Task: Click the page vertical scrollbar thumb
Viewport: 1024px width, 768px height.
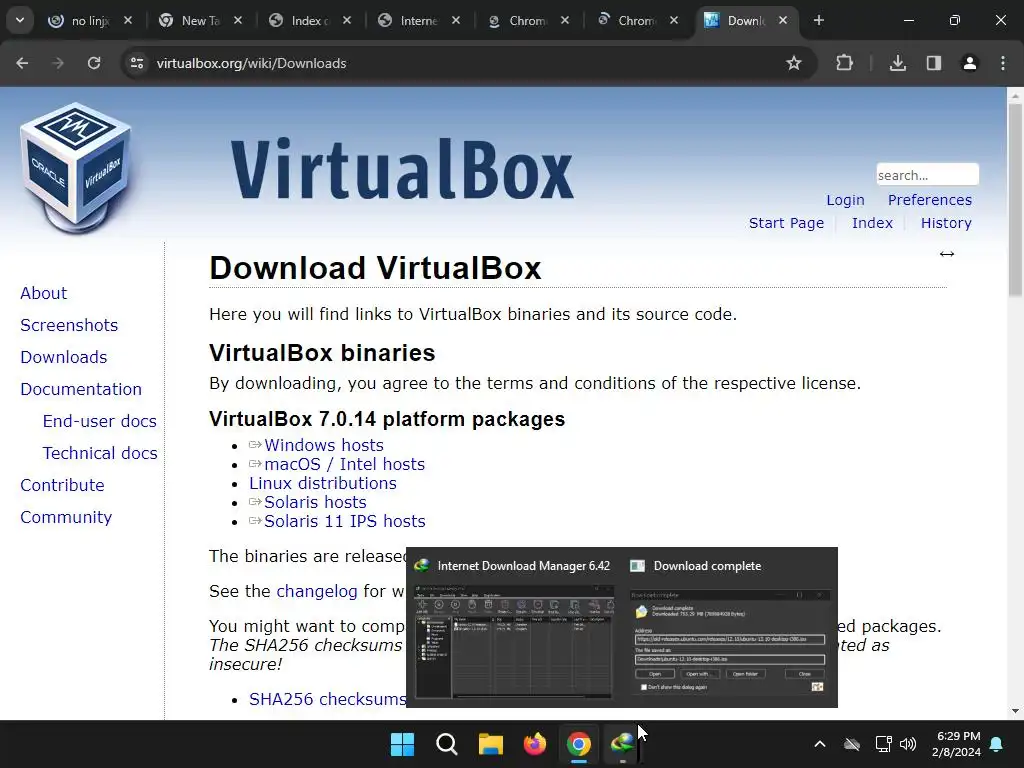Action: (1016, 199)
